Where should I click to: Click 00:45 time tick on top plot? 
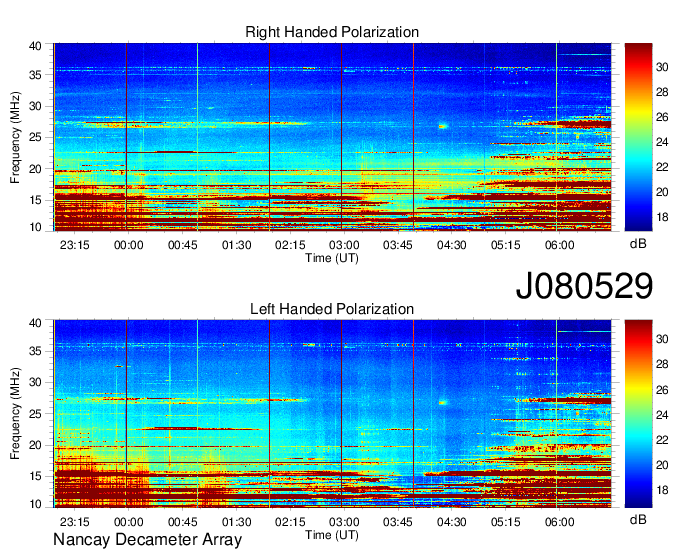183,245
